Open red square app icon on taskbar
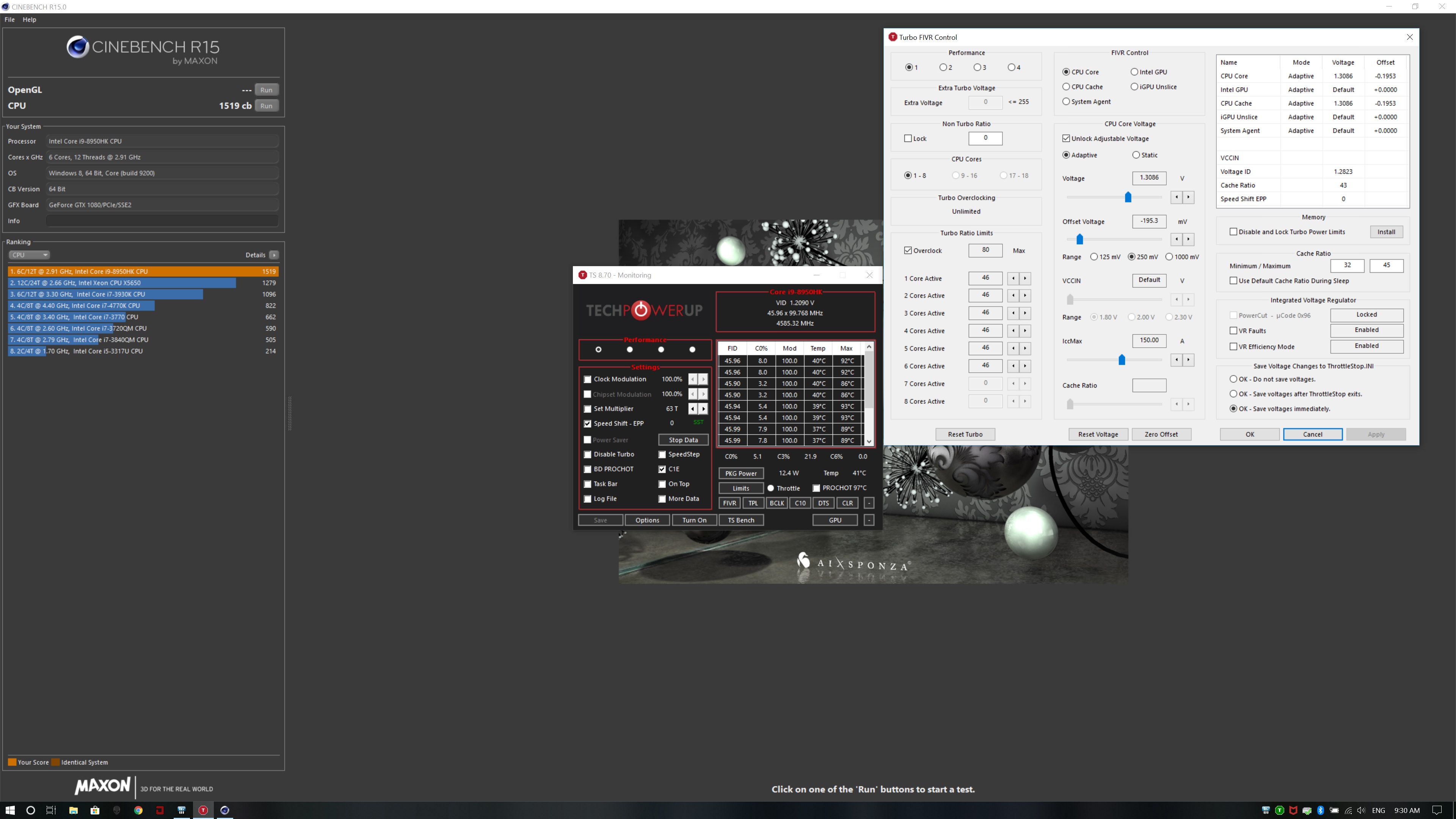The width and height of the screenshot is (1456, 819). coord(160,810)
